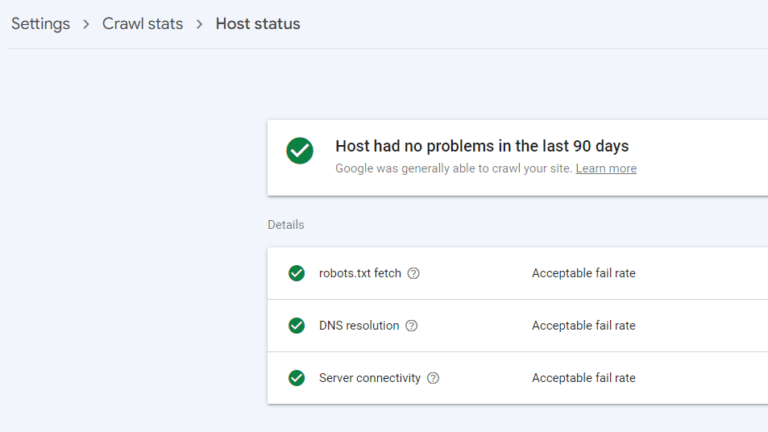Click the Server connectivity green check icon

[x=297, y=378]
